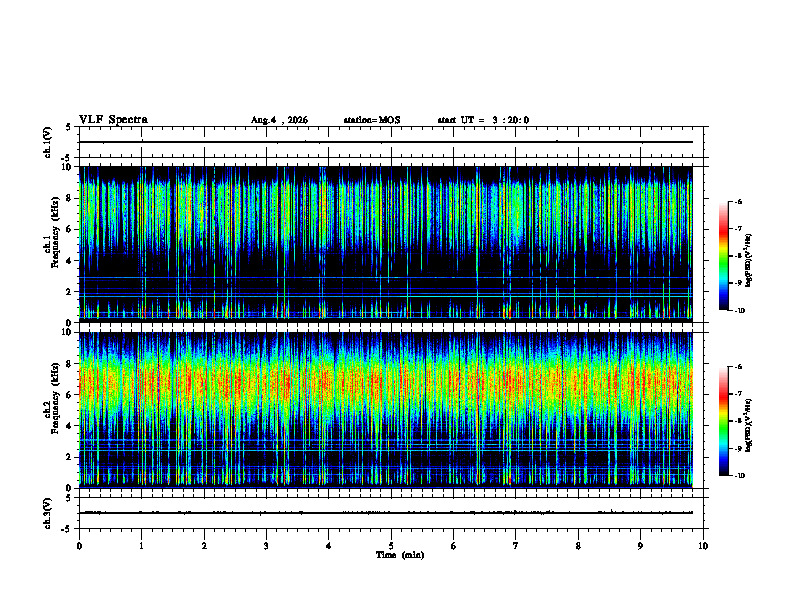
Task: Click the "8" kHz tick on ch.1 axis
Action: [70, 198]
